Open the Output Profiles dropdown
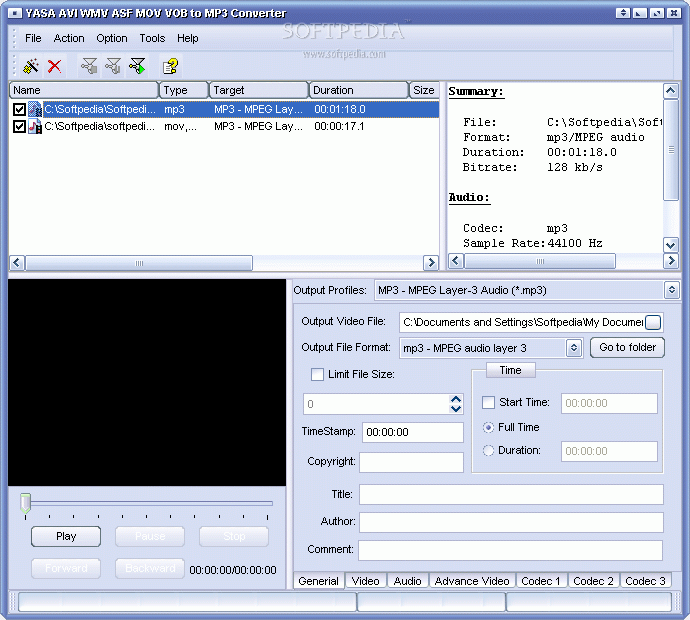The width and height of the screenshot is (690, 620). click(672, 290)
